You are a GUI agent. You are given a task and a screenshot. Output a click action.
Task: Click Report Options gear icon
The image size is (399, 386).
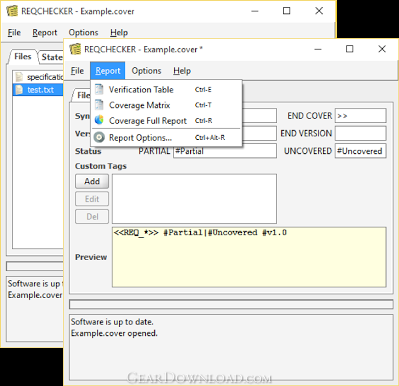[x=99, y=137]
